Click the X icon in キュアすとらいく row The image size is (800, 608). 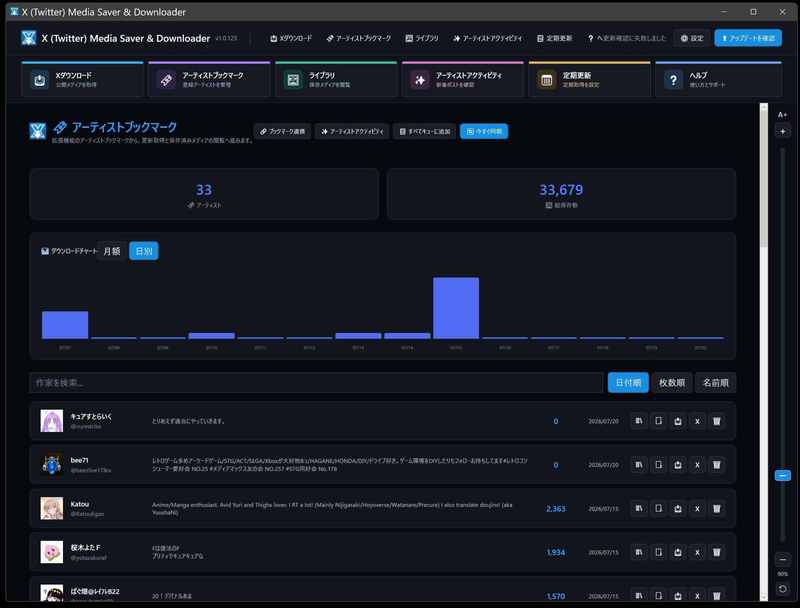click(697, 421)
